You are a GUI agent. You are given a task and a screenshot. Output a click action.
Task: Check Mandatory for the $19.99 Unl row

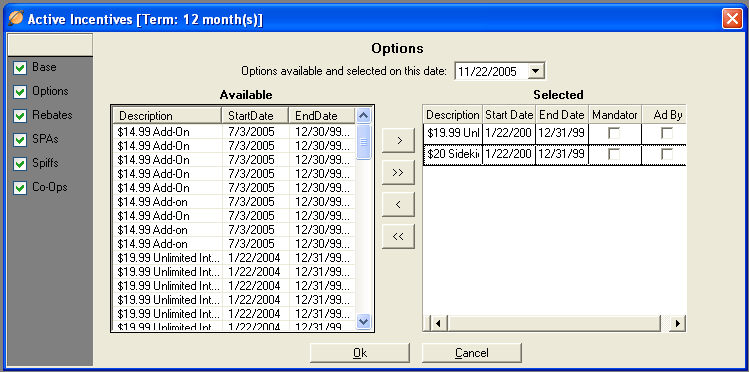point(614,134)
